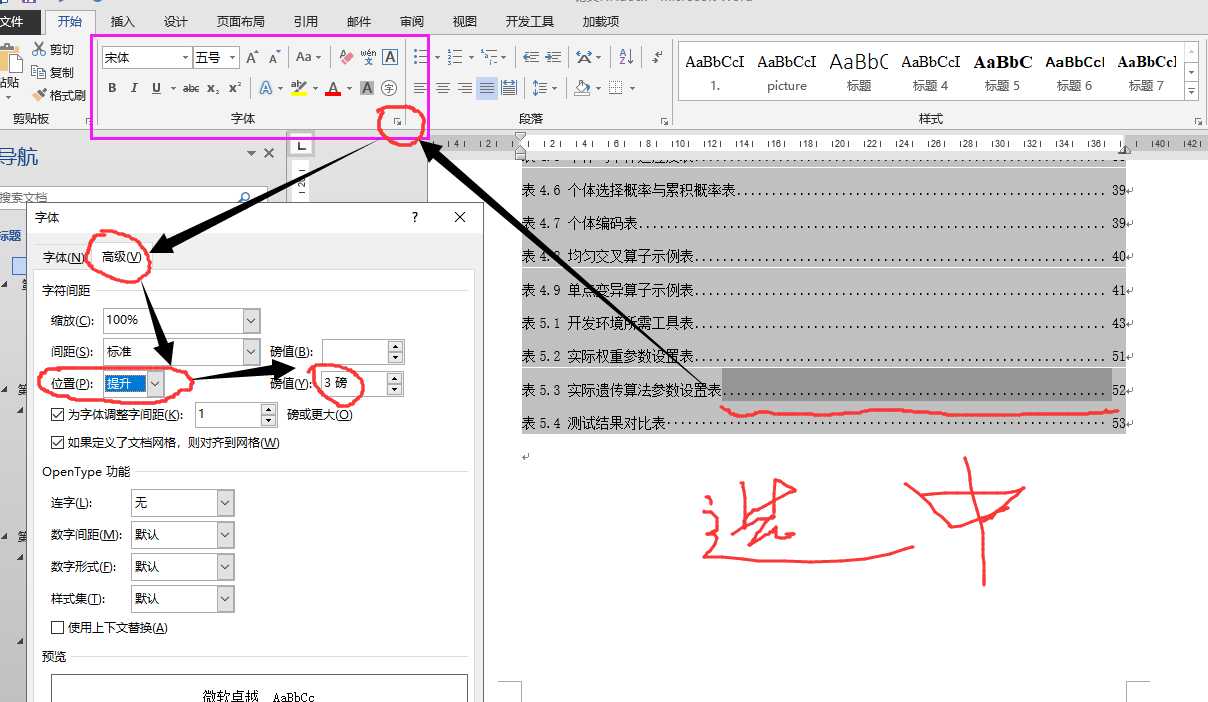
Task: Apply Superscript formatting
Action: tap(235, 89)
